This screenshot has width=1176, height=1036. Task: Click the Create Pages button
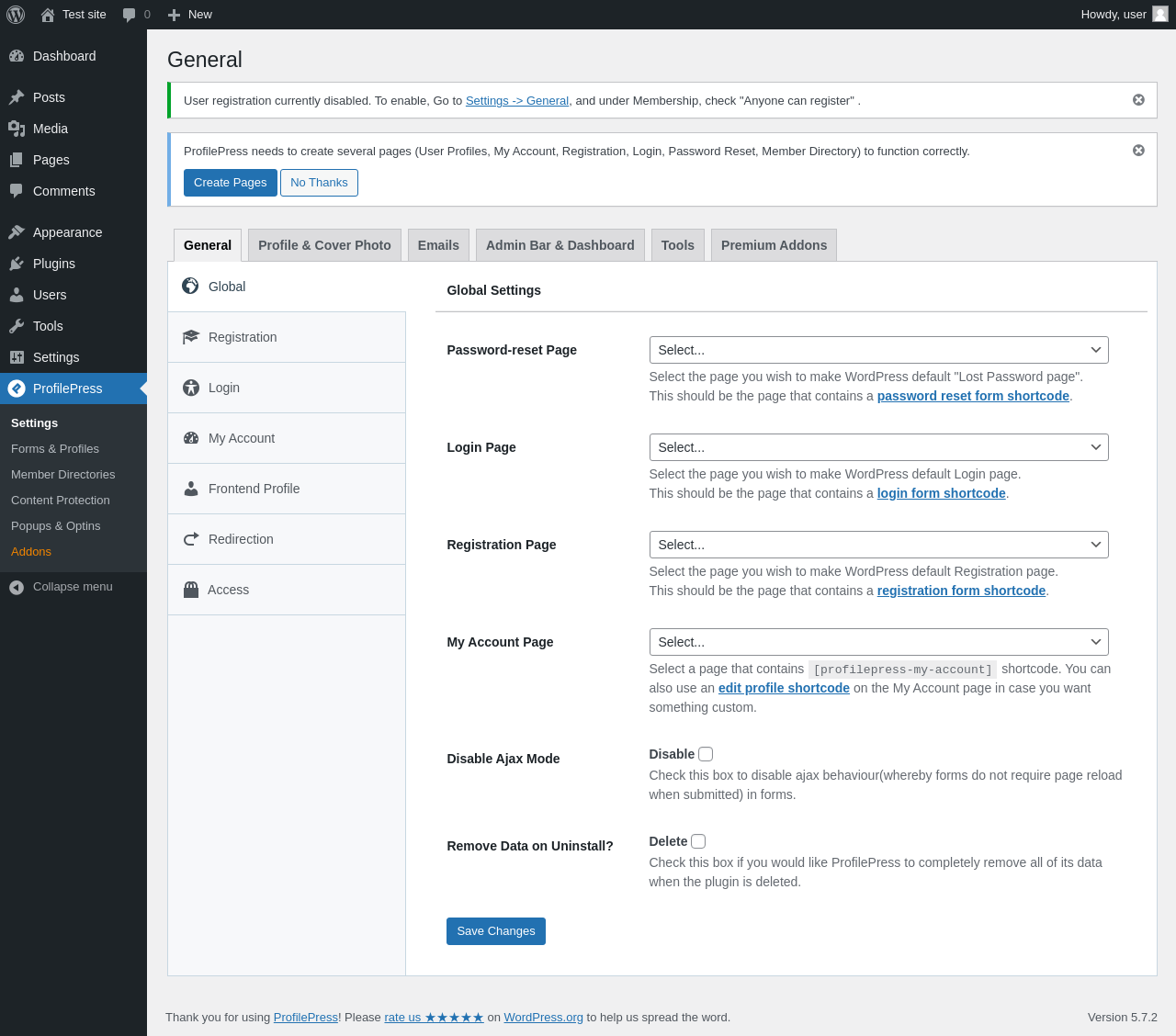click(231, 183)
